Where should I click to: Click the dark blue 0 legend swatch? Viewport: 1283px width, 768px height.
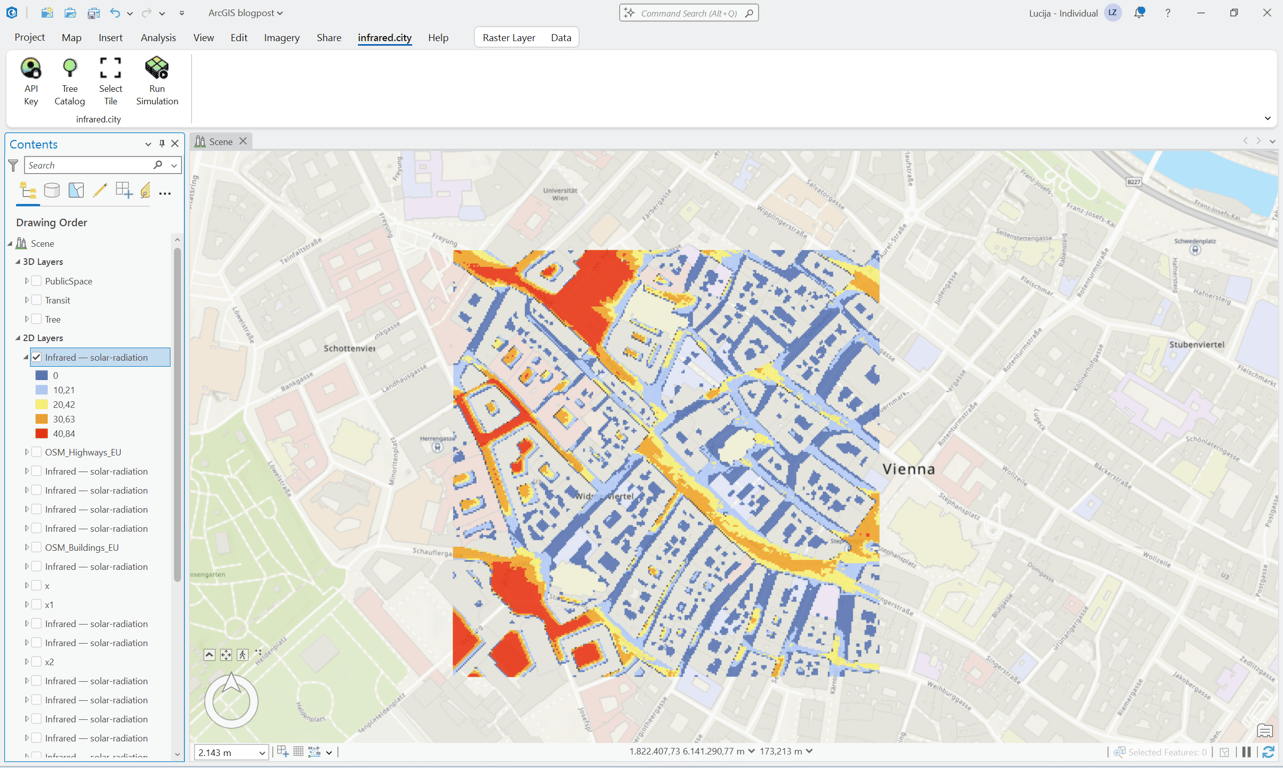click(42, 375)
